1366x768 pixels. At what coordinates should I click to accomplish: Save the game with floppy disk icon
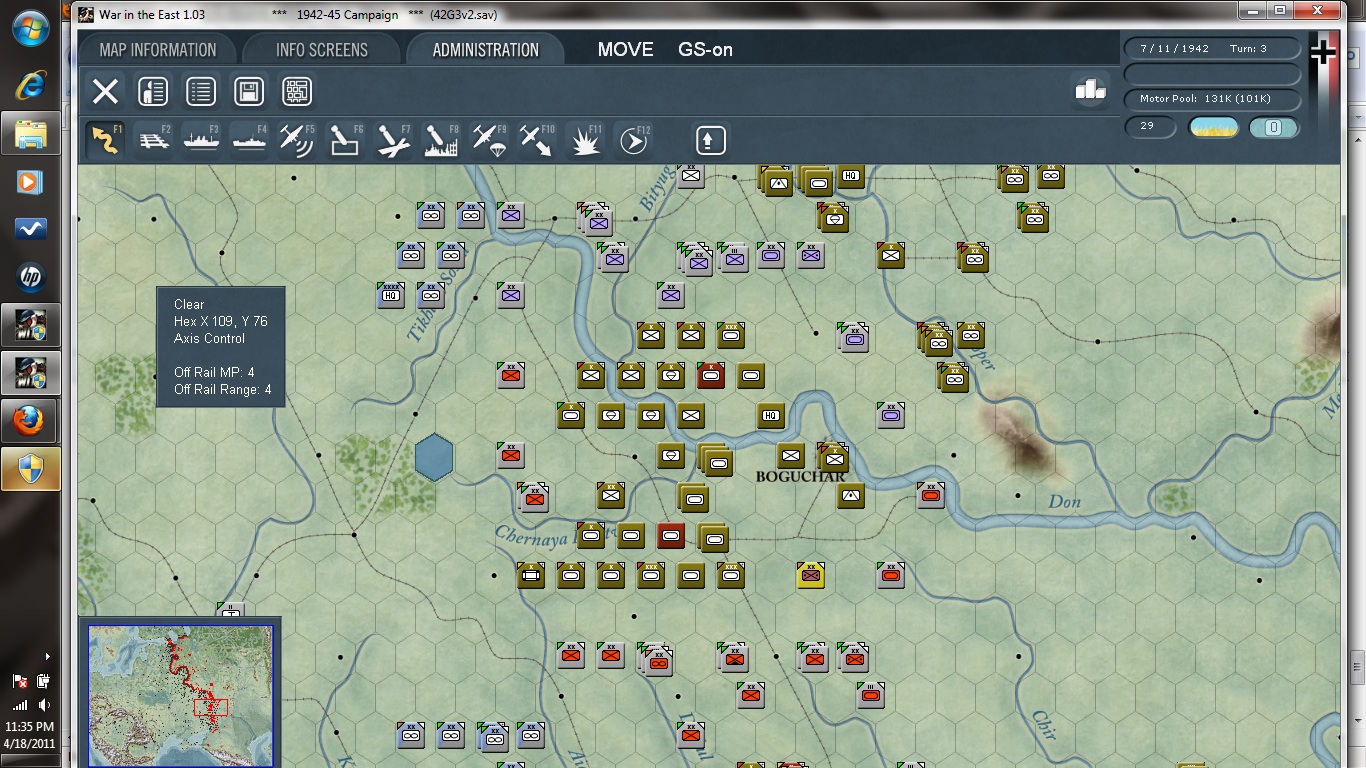[x=249, y=92]
